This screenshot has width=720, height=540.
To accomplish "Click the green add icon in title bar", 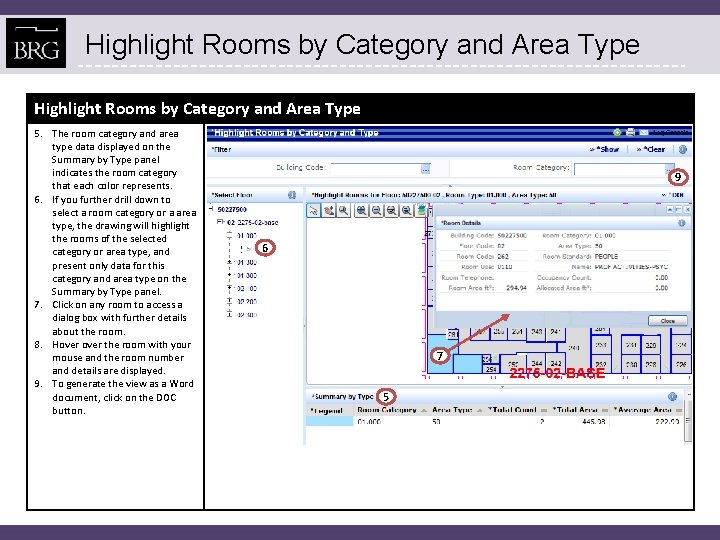I will click(617, 132).
